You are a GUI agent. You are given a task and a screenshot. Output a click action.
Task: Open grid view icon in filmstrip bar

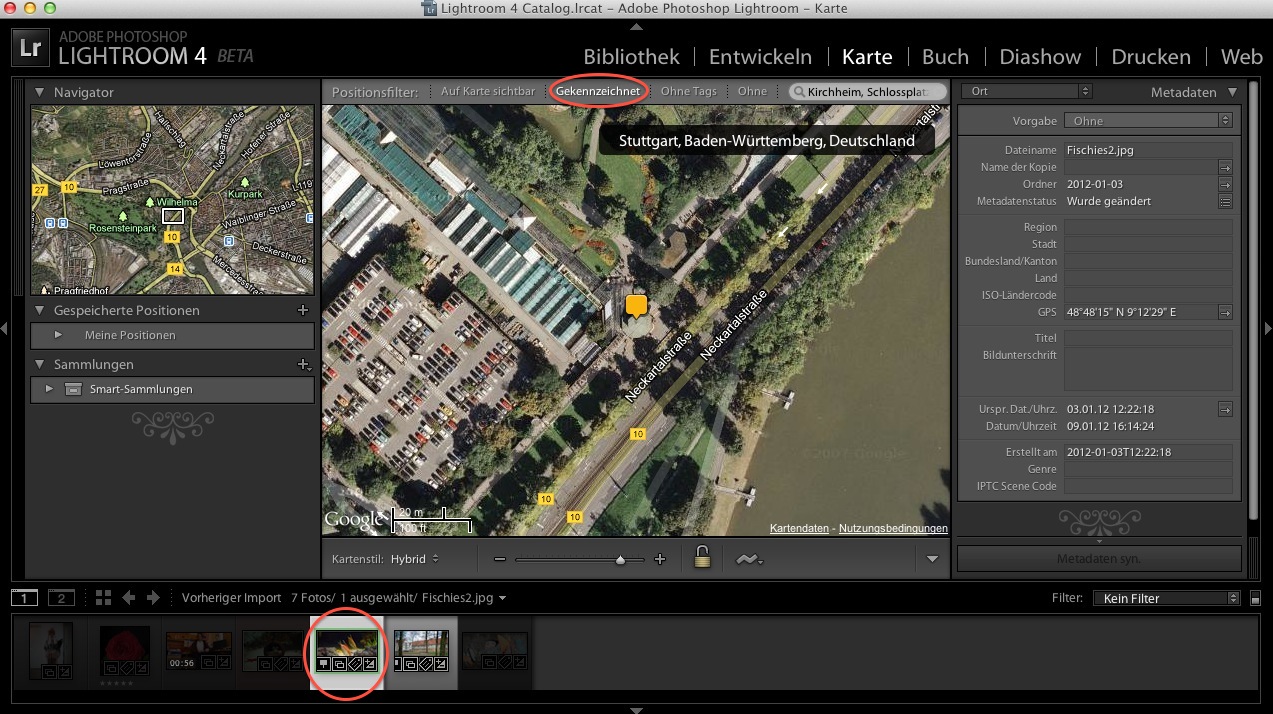[104, 598]
